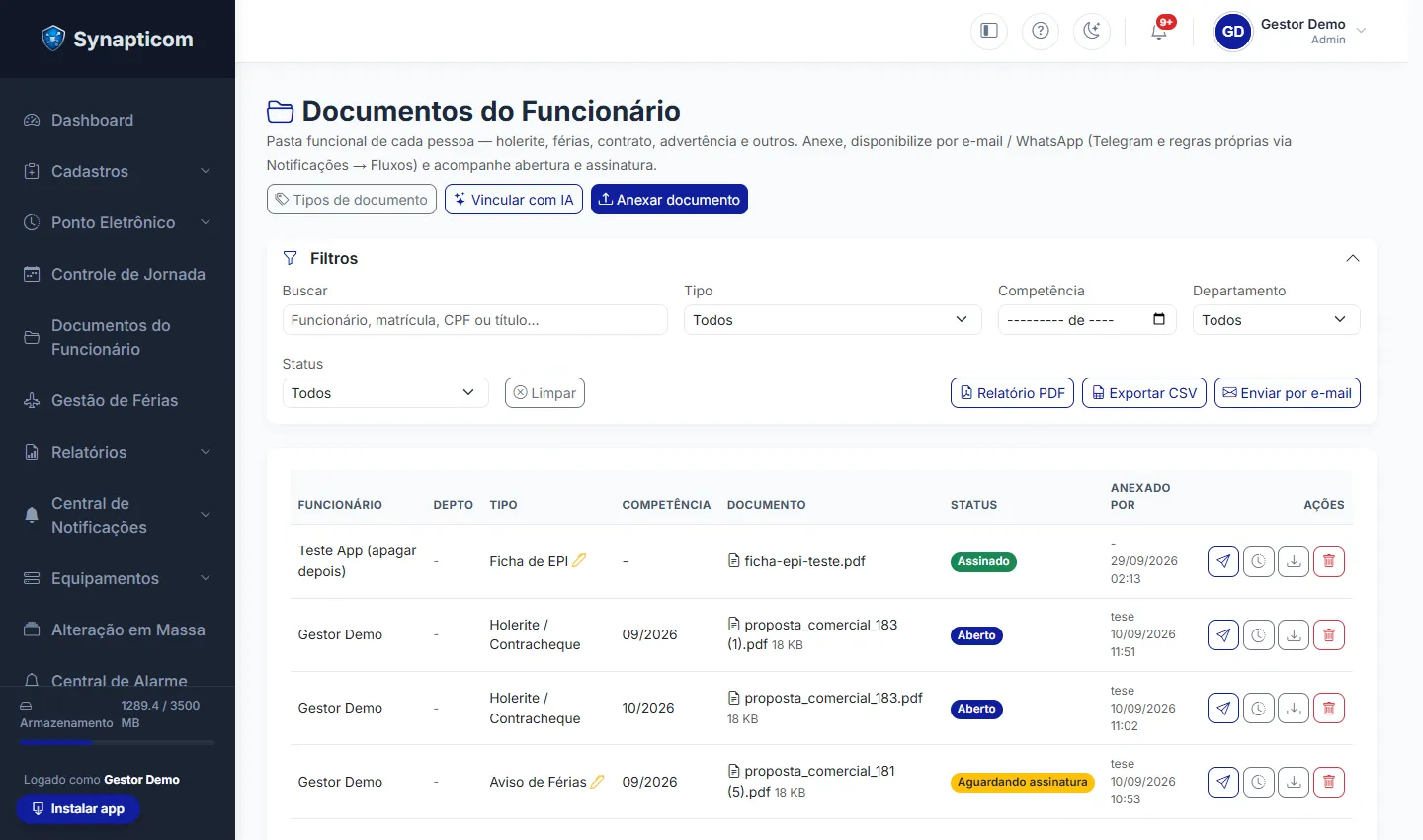Screen dimensions: 1423x840
Task: Click Tipos de documento button
Action: pos(351,199)
